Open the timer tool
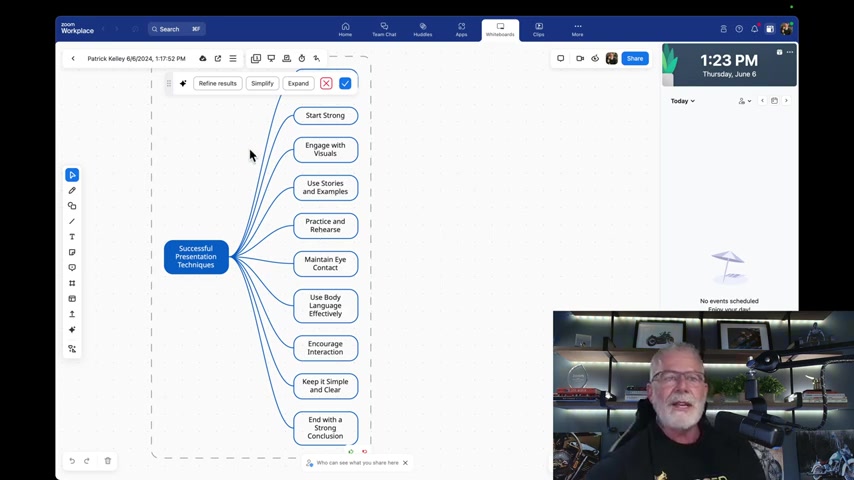854x480 pixels. pyautogui.click(x=302, y=58)
